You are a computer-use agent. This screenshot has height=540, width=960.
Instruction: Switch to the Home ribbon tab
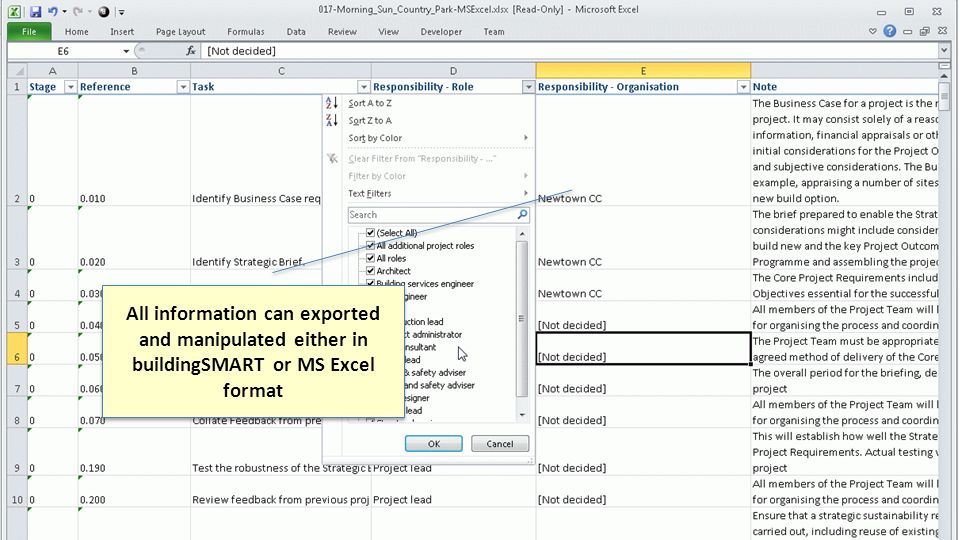pos(77,31)
